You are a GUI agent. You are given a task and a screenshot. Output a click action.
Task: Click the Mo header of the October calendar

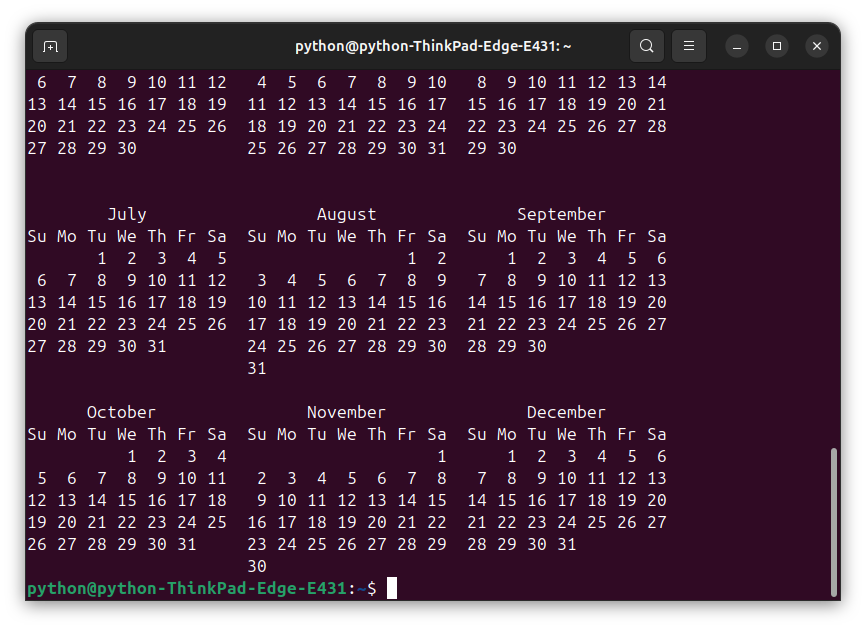pyautogui.click(x=67, y=435)
